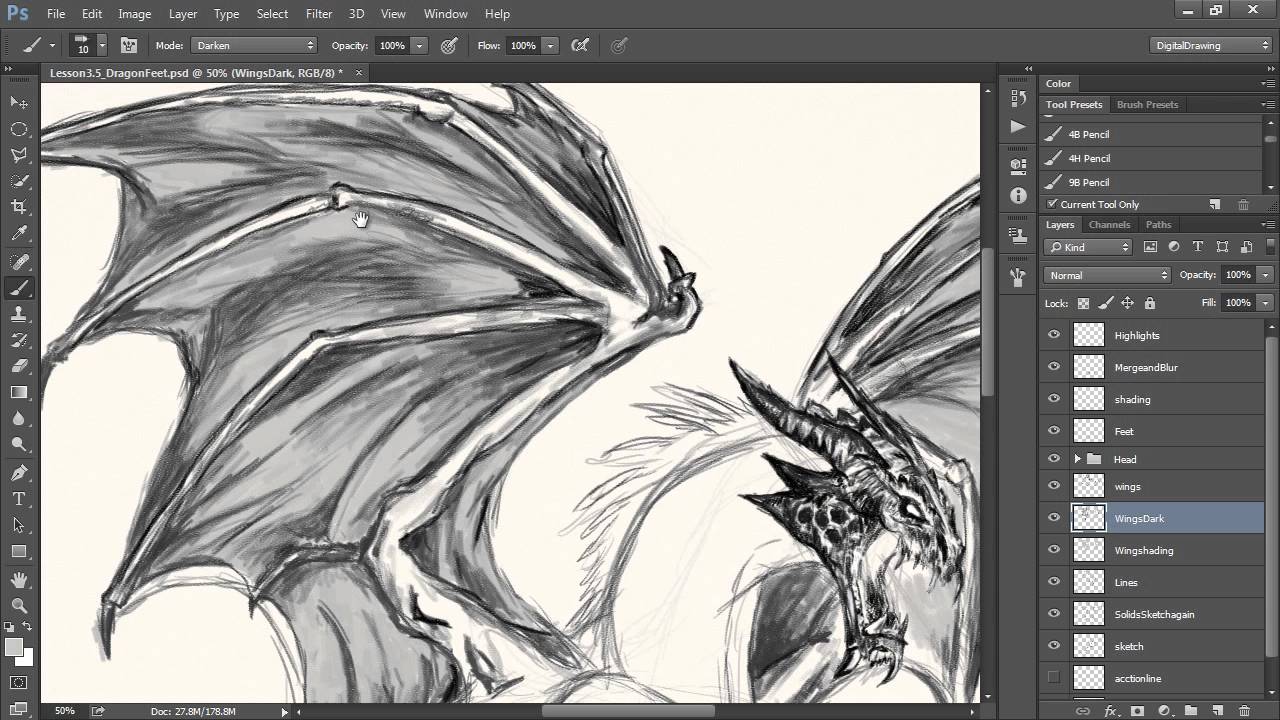The width and height of the screenshot is (1280, 720).
Task: Select the 9B Pencil tool preset
Action: click(1090, 182)
